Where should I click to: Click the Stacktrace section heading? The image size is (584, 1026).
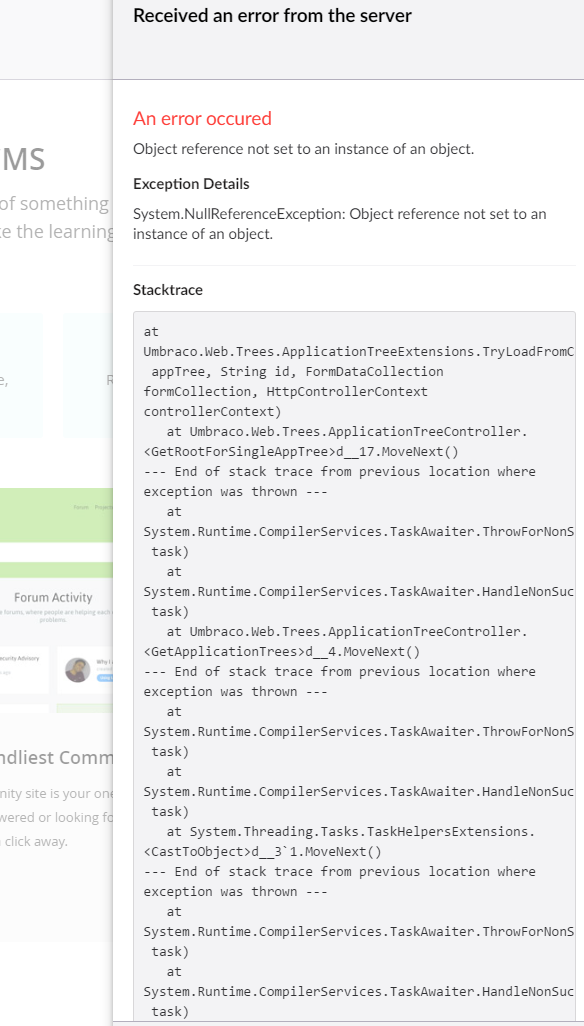pyautogui.click(x=167, y=290)
